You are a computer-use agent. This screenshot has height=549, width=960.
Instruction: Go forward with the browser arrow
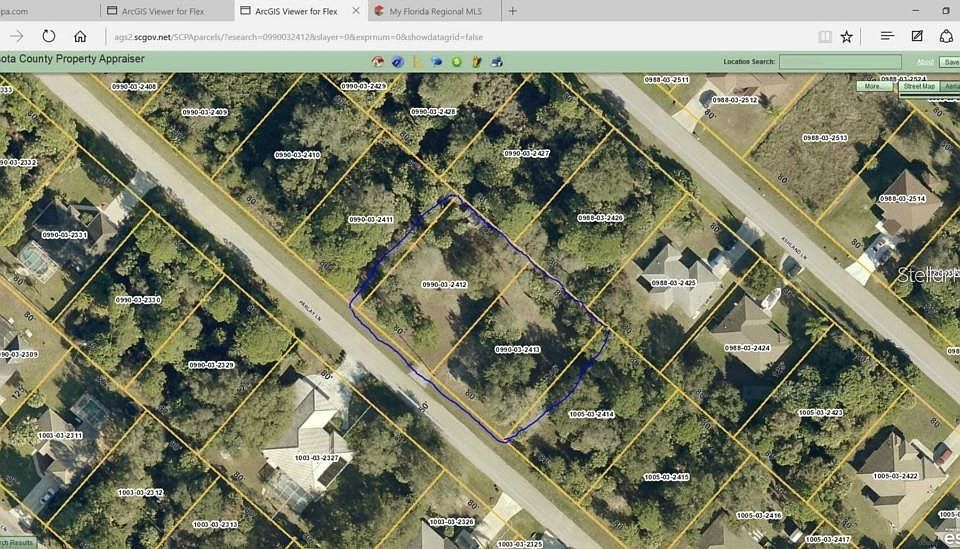pos(17,37)
